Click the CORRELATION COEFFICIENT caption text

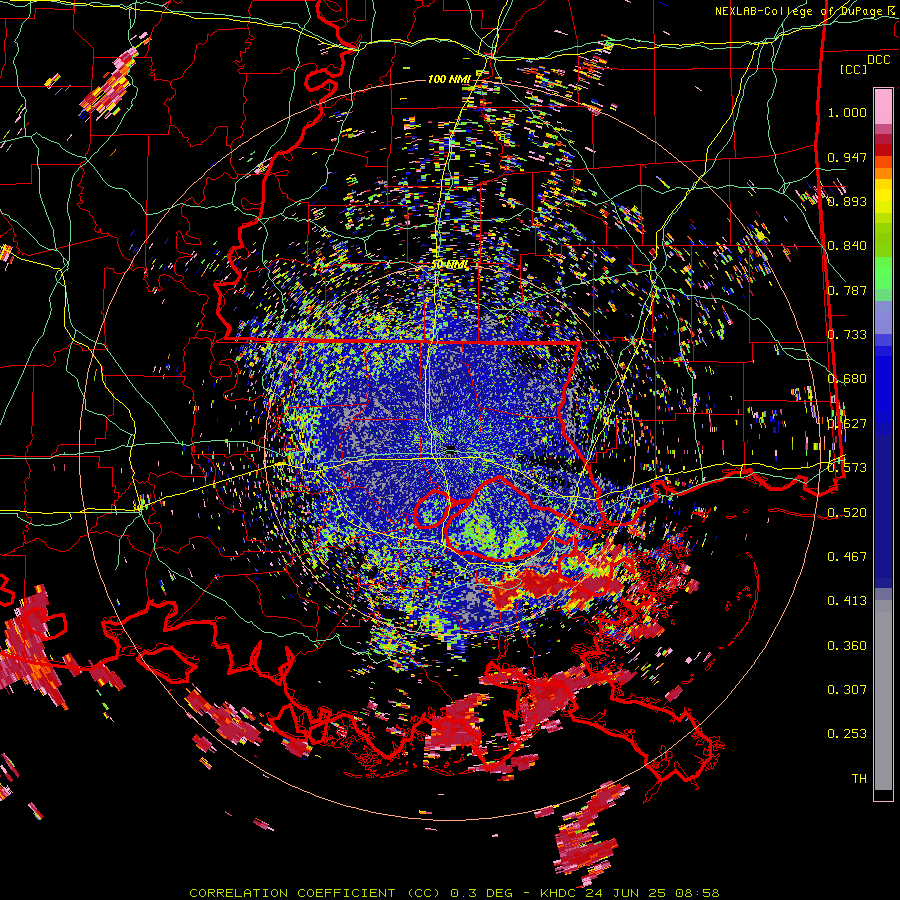click(x=292, y=893)
